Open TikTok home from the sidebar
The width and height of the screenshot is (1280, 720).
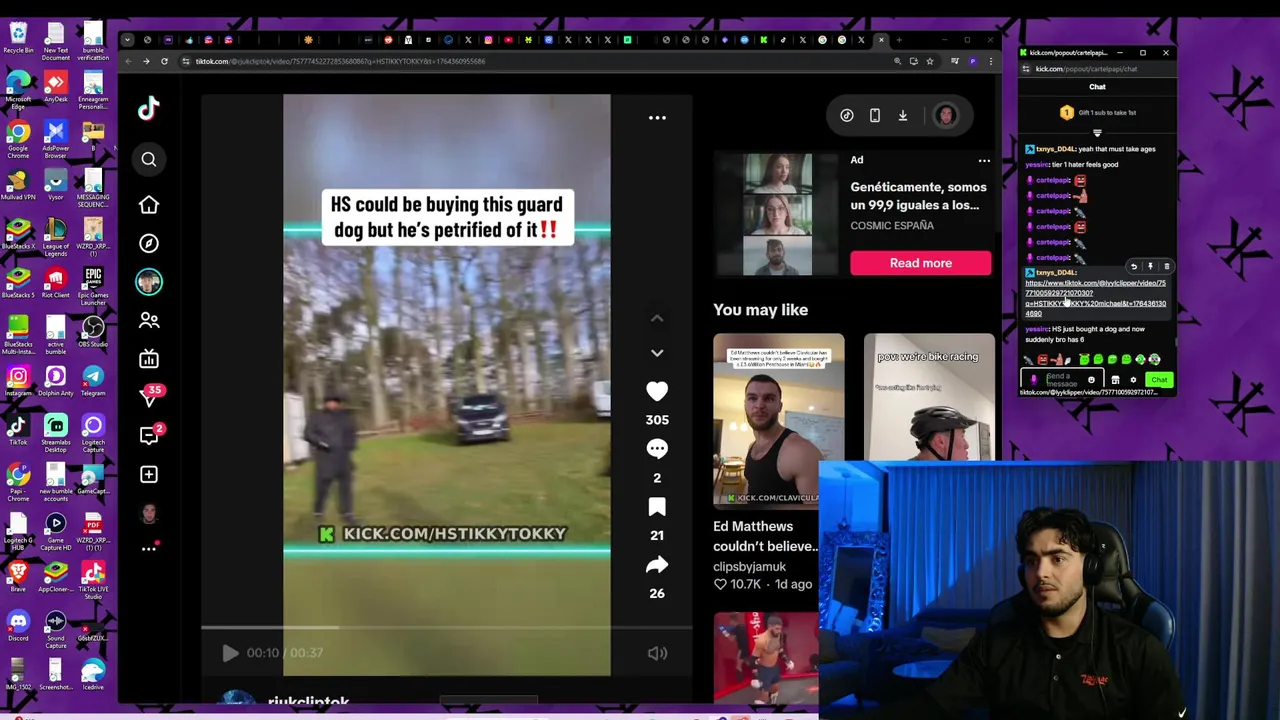[x=148, y=205]
